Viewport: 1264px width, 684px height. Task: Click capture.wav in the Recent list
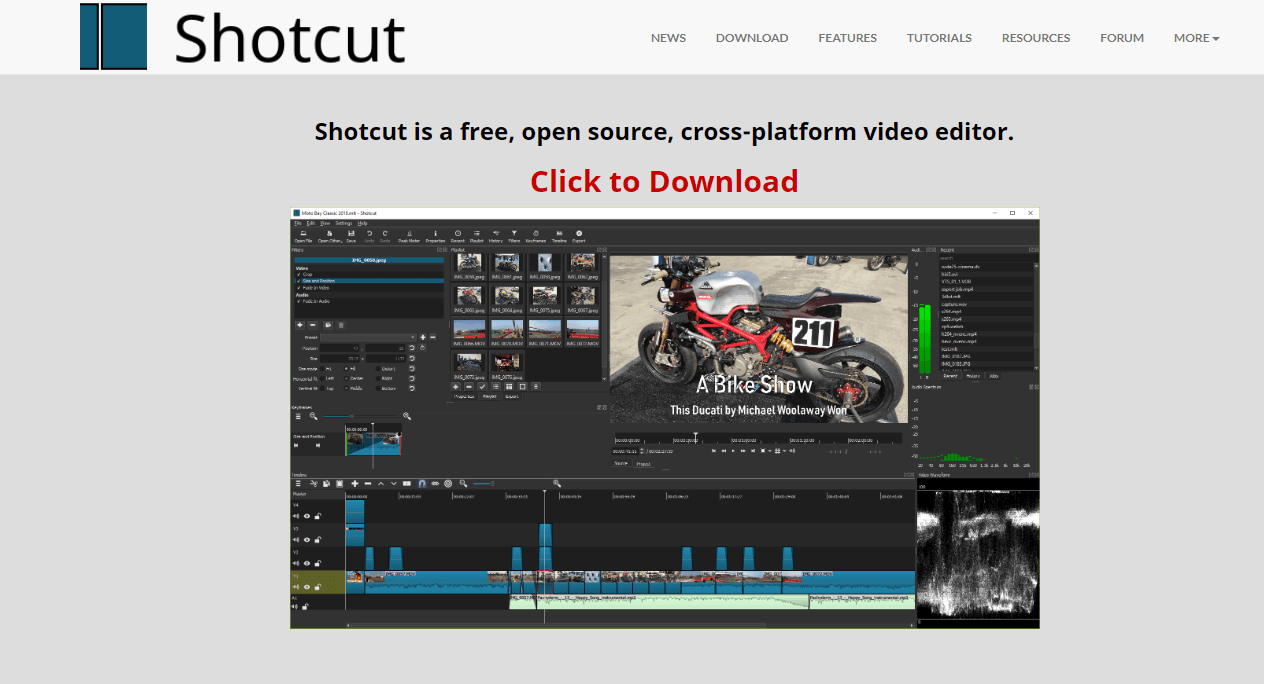pos(986,304)
